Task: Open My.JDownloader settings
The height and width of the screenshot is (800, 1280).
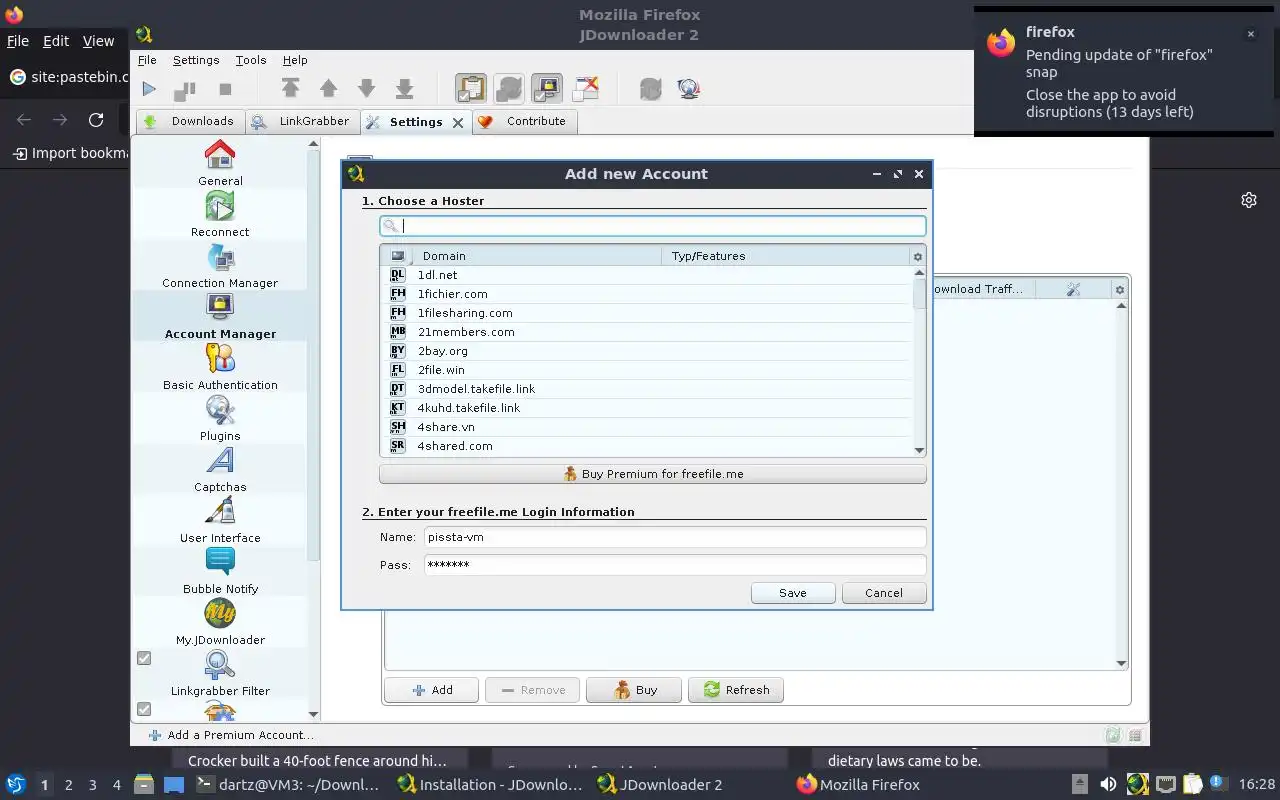Action: (x=220, y=622)
